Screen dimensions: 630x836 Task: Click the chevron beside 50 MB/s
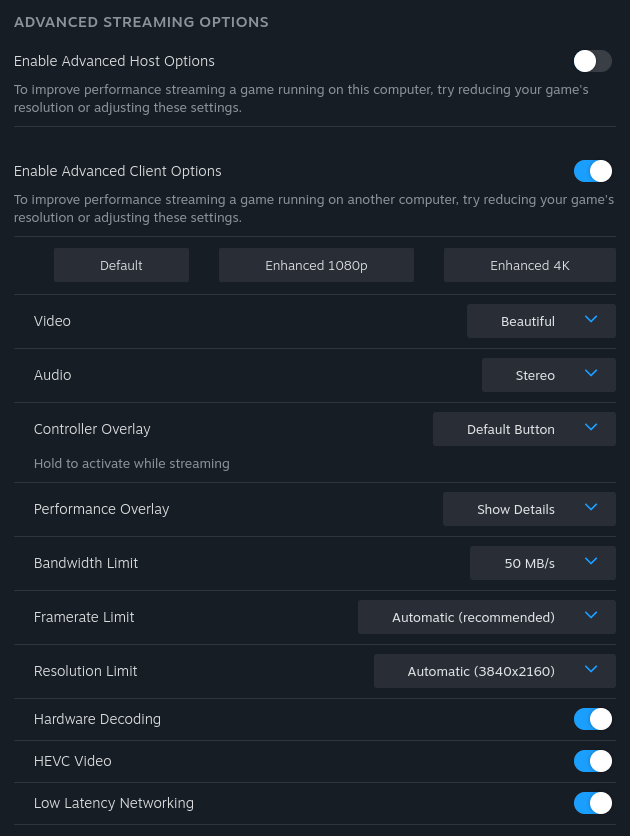(591, 561)
